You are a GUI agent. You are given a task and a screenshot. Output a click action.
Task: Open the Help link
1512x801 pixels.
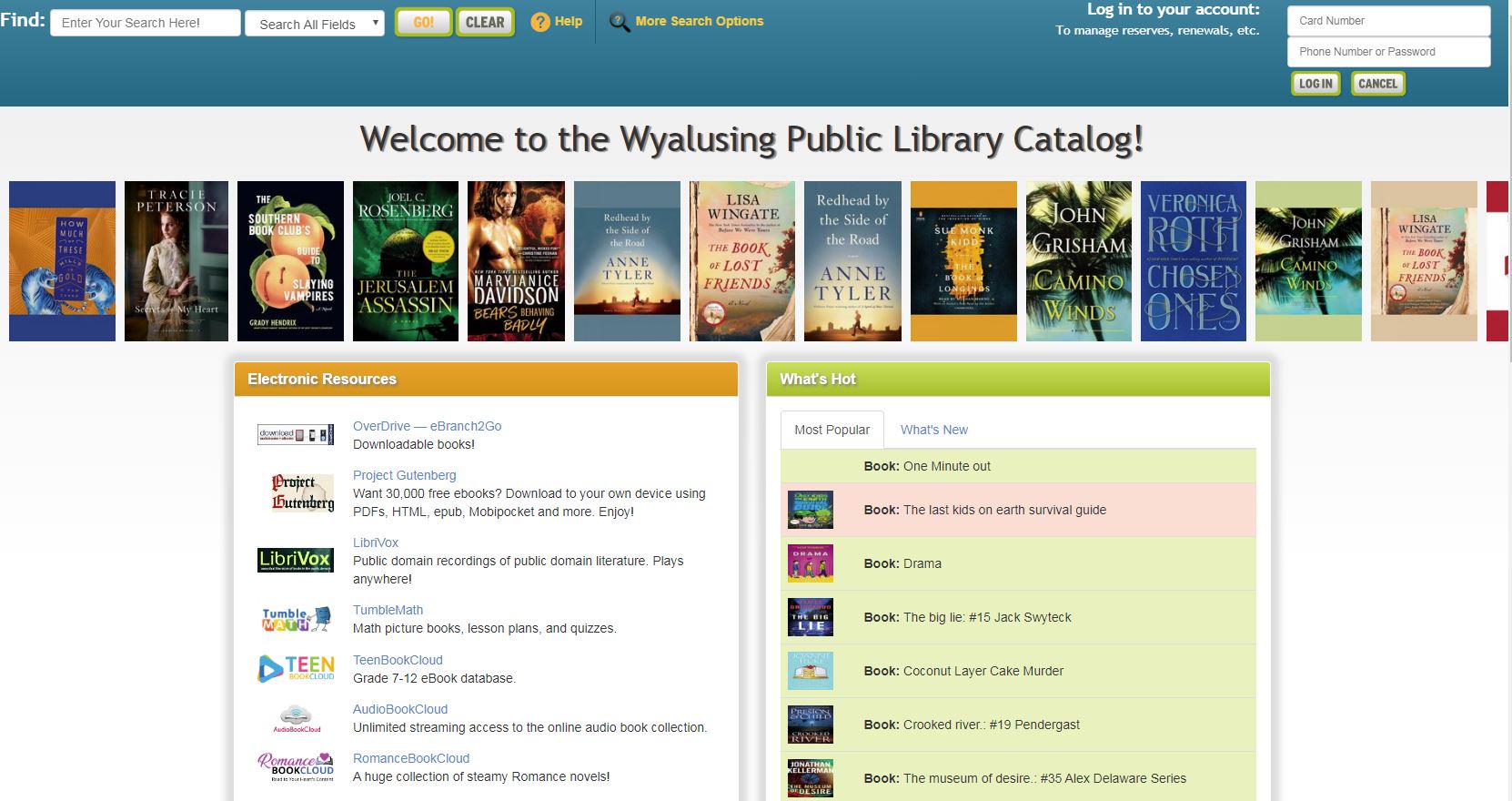pyautogui.click(x=569, y=21)
